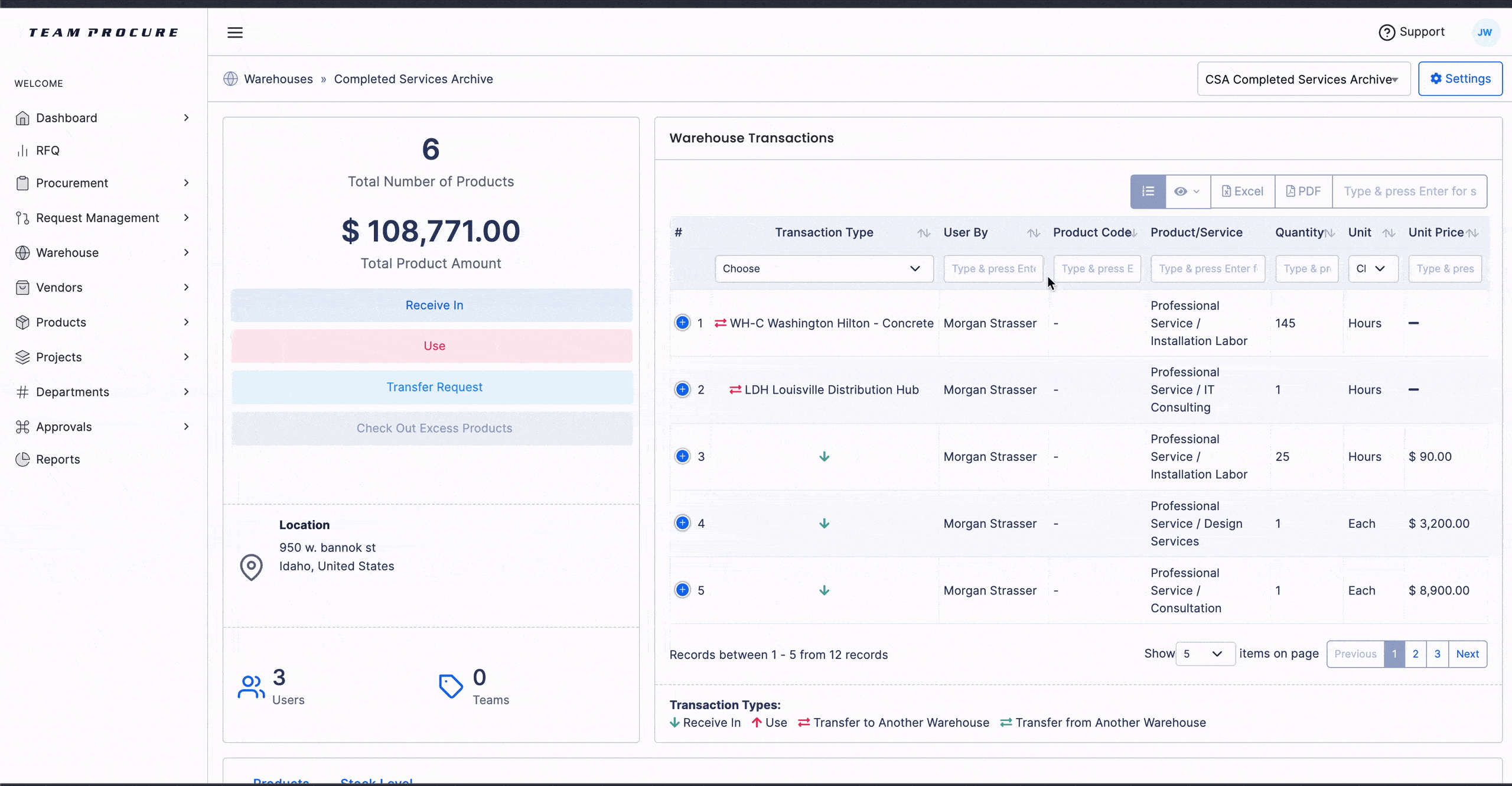
Task: Focus the User By filter field
Action: 993,269
